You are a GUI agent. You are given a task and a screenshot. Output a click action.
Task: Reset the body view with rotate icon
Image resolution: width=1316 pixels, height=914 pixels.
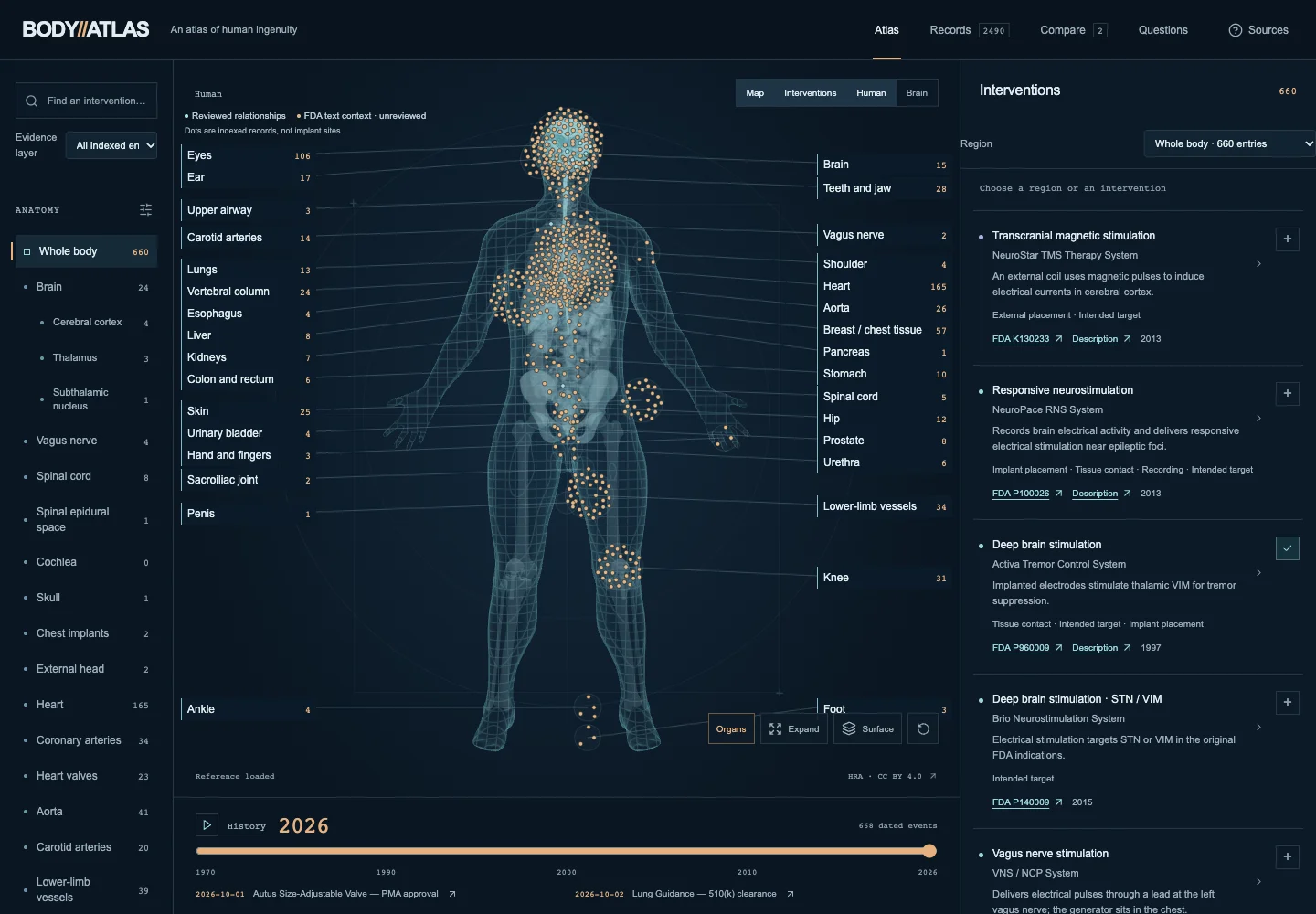(x=923, y=729)
